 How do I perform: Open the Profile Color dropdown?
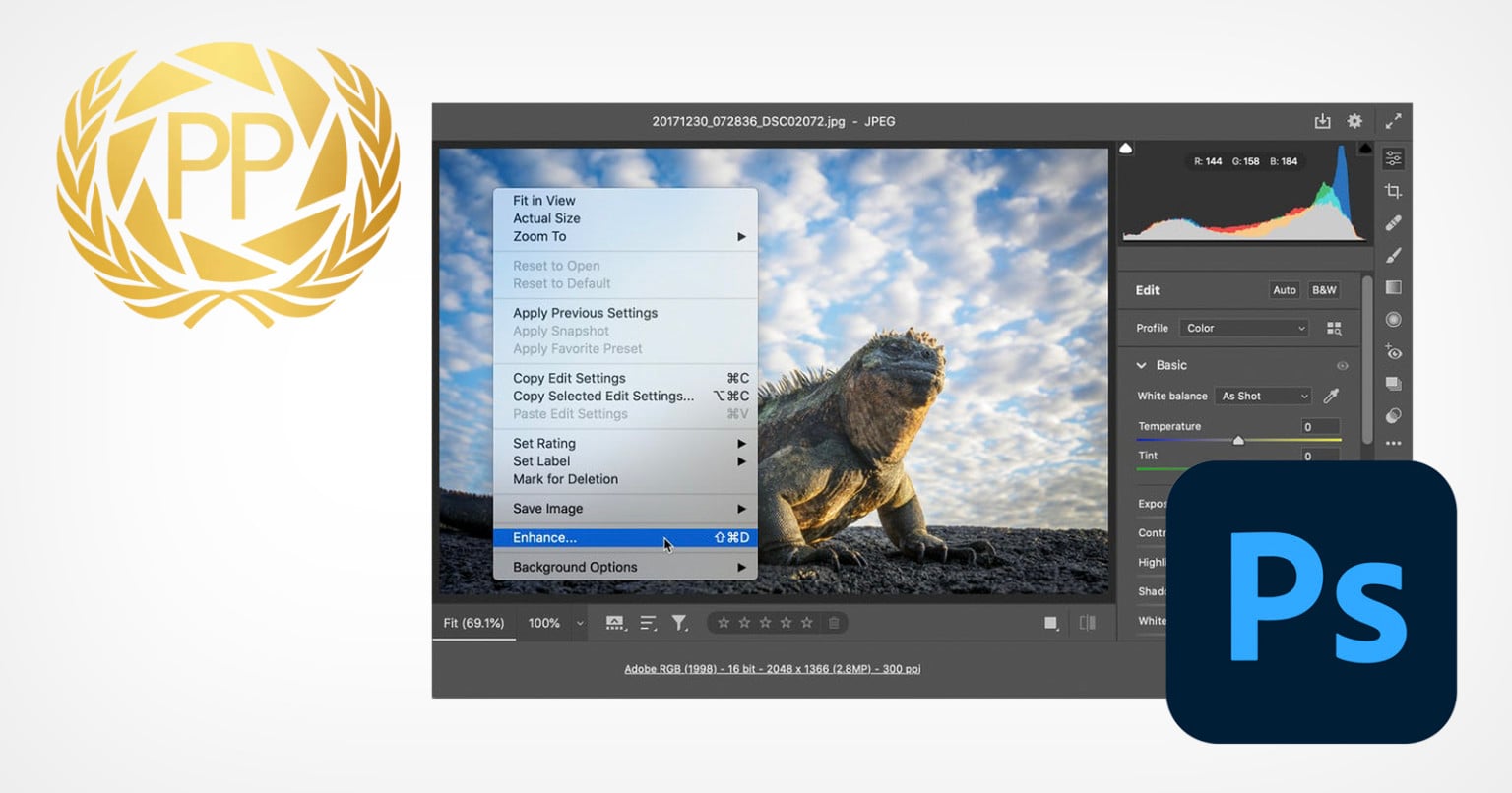click(x=1243, y=328)
